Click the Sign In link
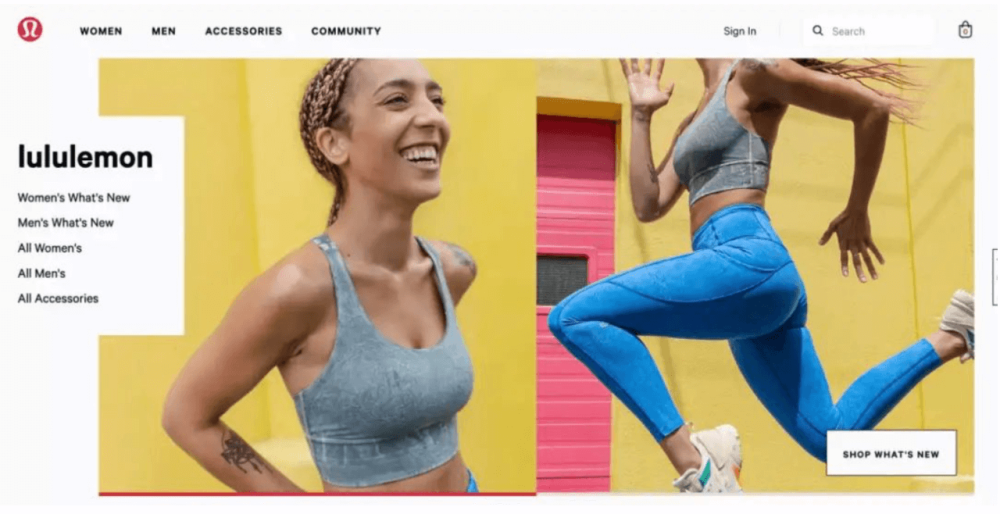The height and width of the screenshot is (514, 1000). coord(740,31)
